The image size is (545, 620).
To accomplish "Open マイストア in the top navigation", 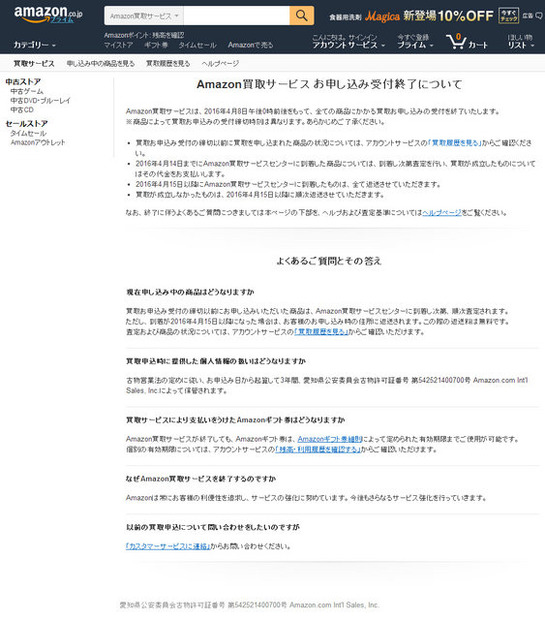I will (x=118, y=45).
